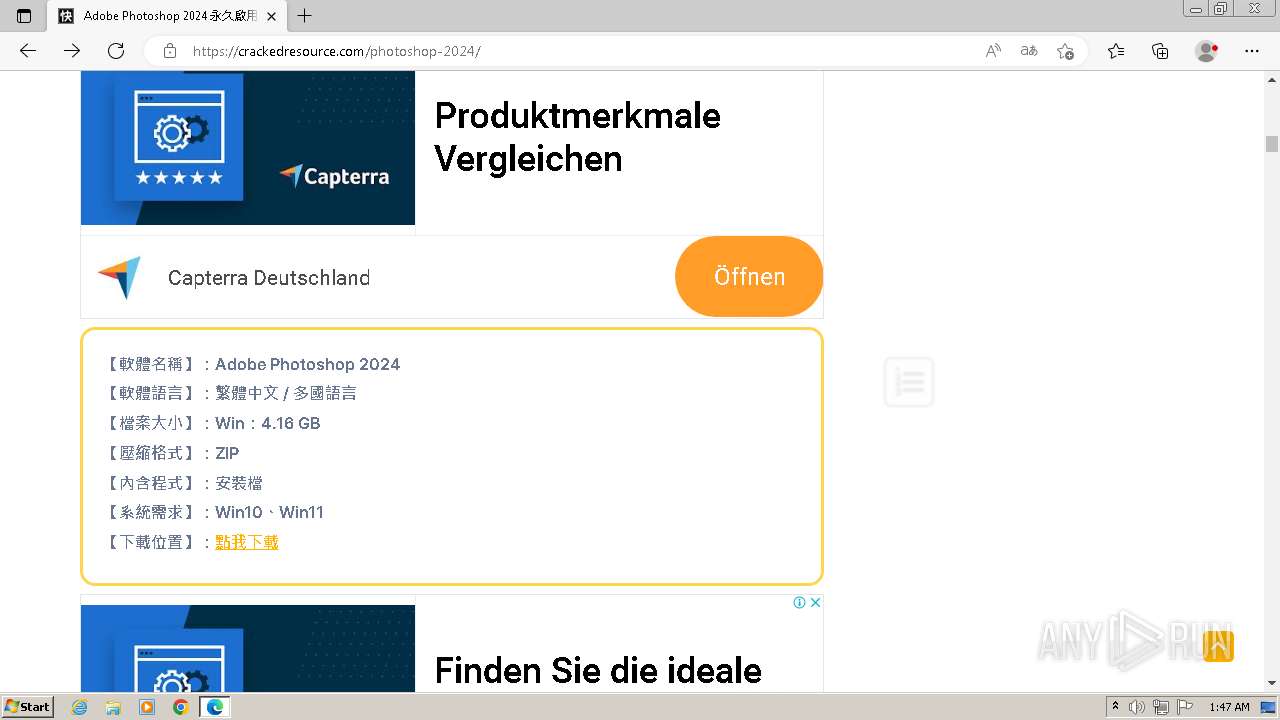The width and height of the screenshot is (1280, 720).
Task: Close the lower ad with X icon
Action: pyautogui.click(x=815, y=602)
